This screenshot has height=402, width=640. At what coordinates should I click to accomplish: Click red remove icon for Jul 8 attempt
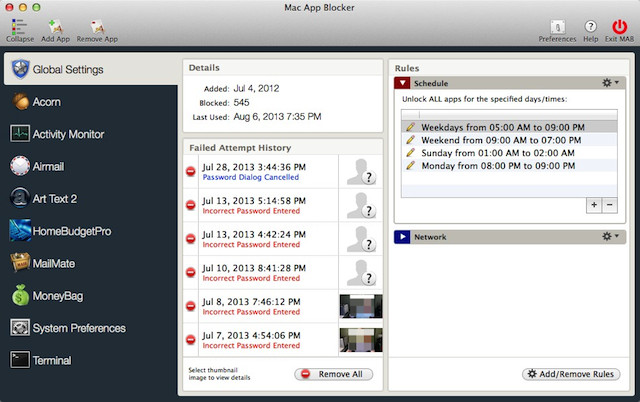click(191, 306)
